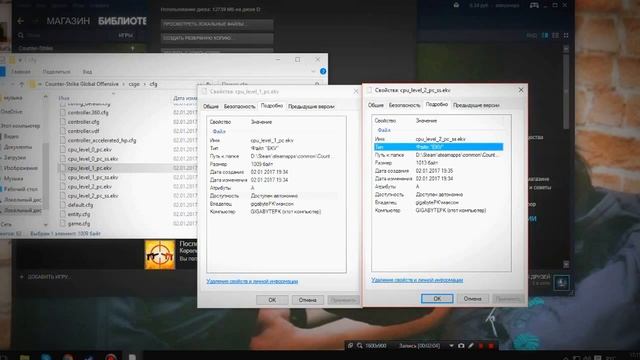Image resolution: width=640 pixels, height=360 pixels.
Task: Open the МАГАЗИН tab in Steam
Action: 68,21
